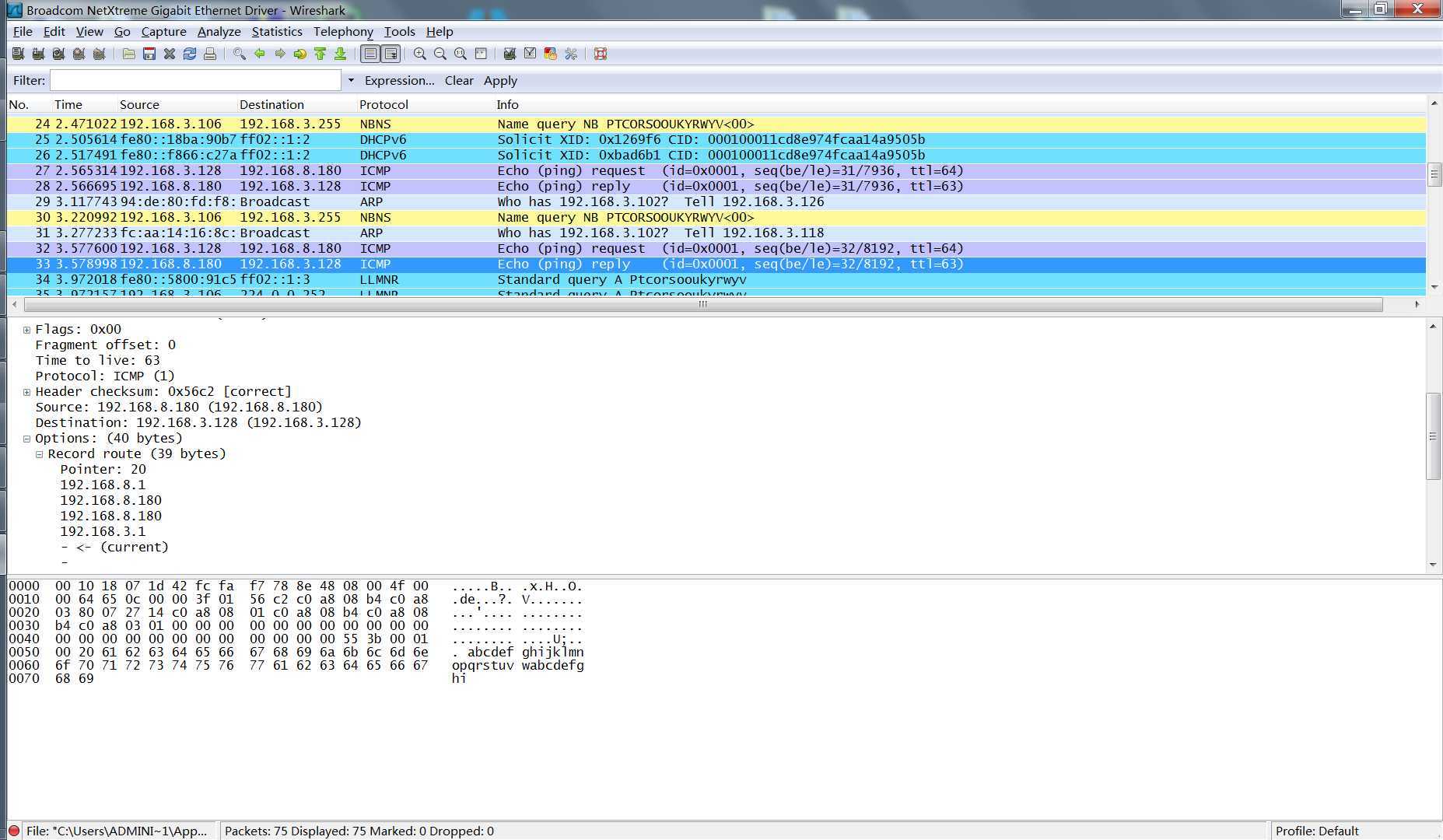The height and width of the screenshot is (840, 1443).
Task: Open the capture interfaces list
Action: point(18,54)
